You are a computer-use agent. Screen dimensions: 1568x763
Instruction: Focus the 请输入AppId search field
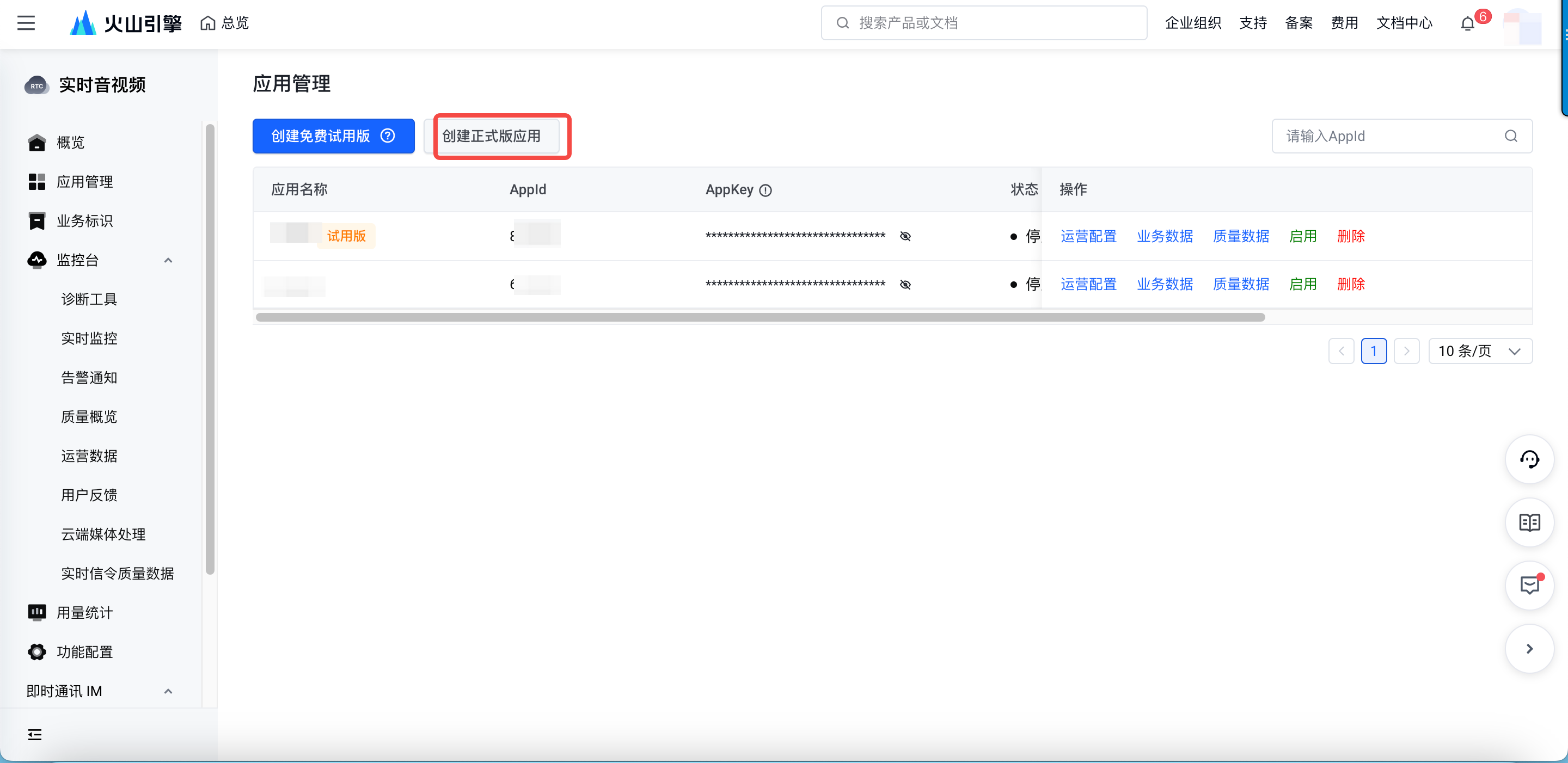(x=1402, y=136)
